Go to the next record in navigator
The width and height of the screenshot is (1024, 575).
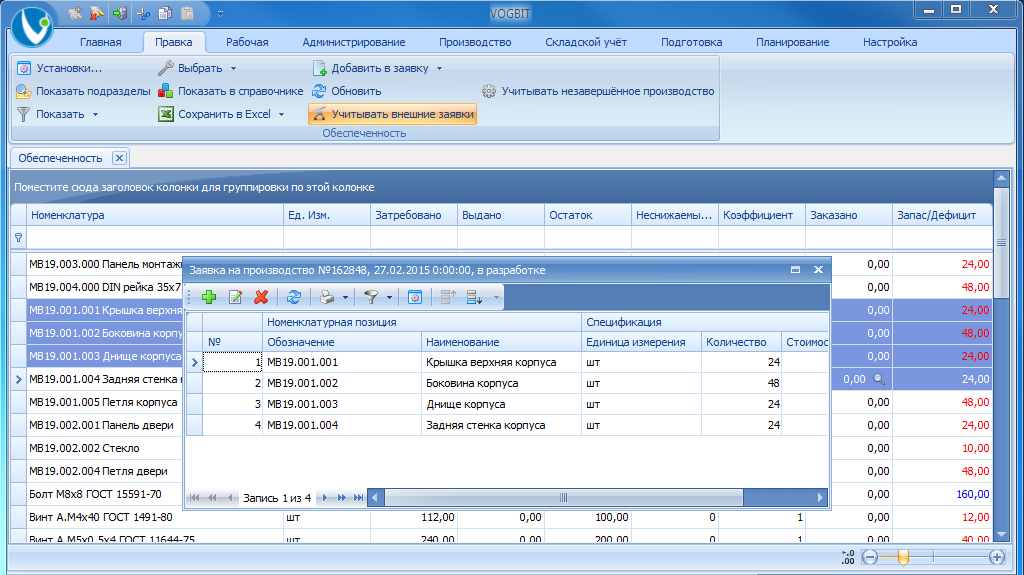coord(325,498)
